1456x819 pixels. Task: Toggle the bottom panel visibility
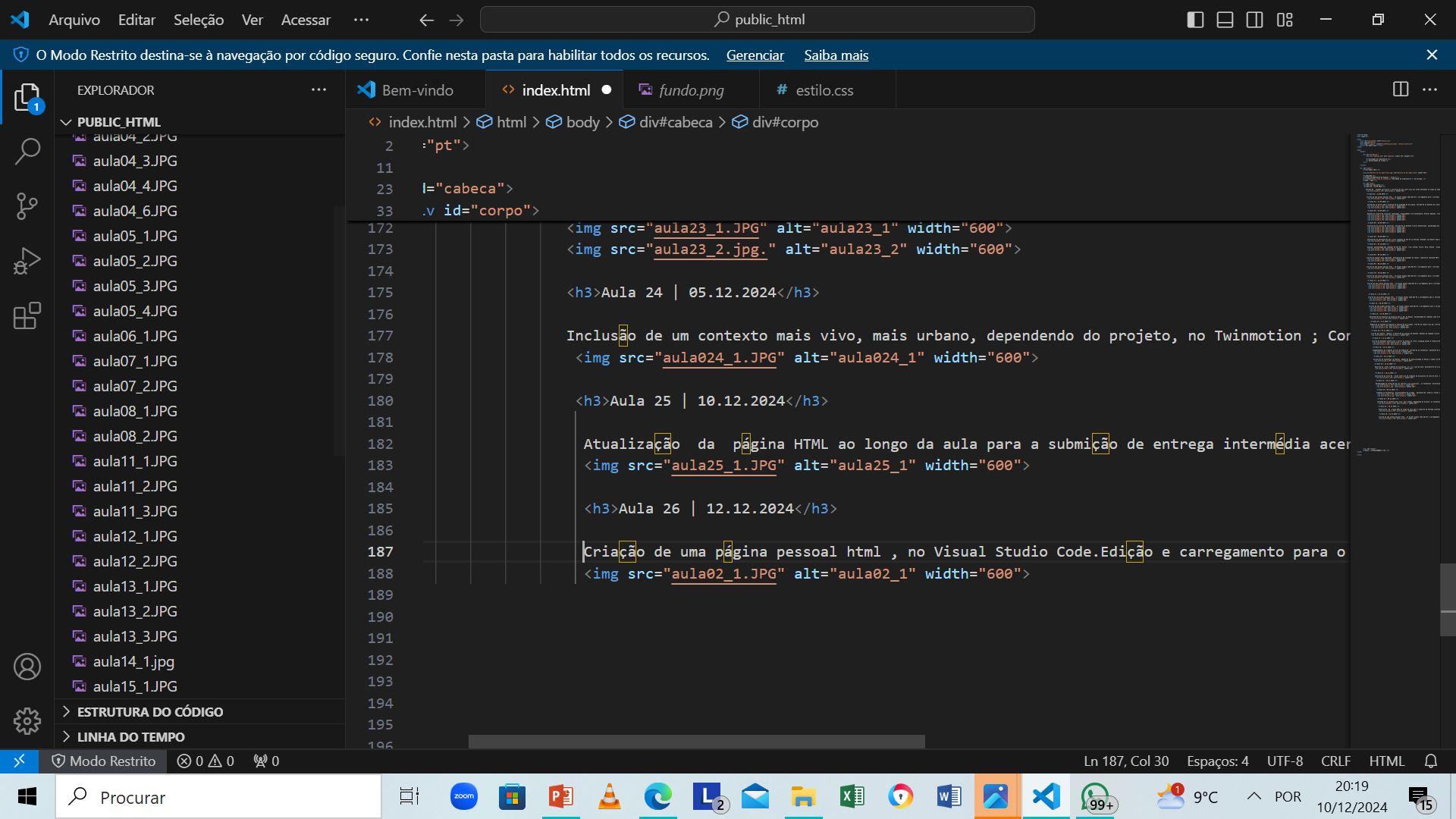click(1225, 20)
